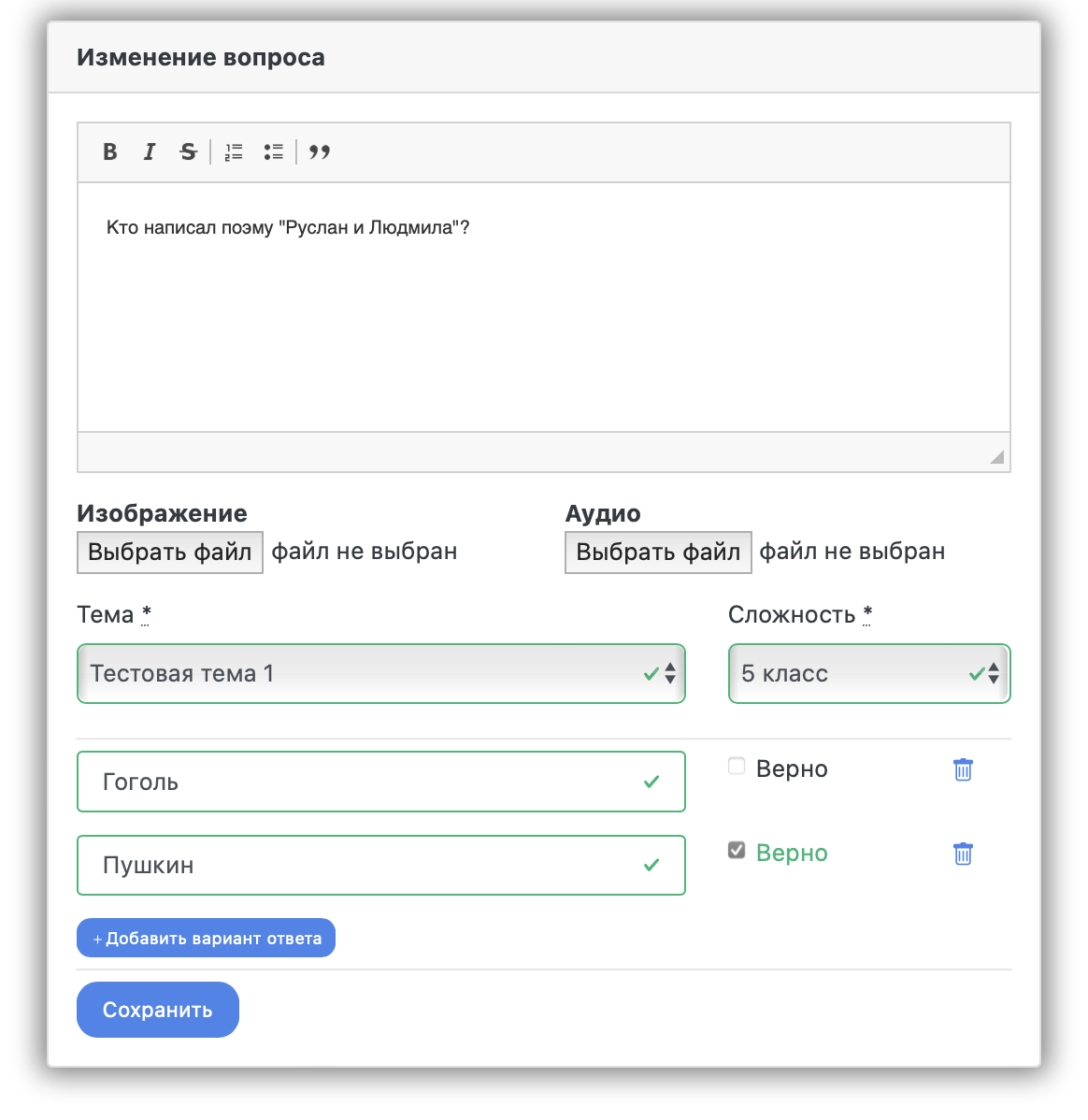
Task: Insert a bulleted list
Action: click(273, 151)
